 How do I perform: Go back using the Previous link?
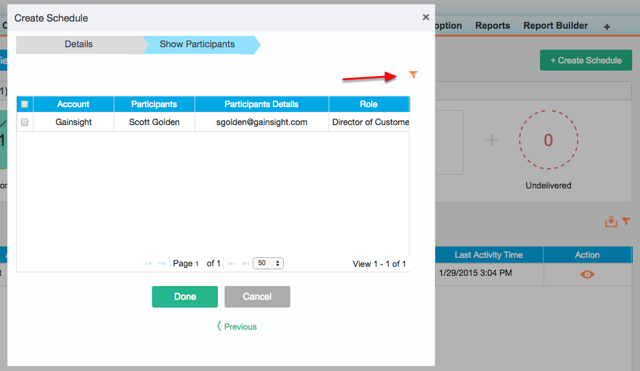click(x=237, y=327)
